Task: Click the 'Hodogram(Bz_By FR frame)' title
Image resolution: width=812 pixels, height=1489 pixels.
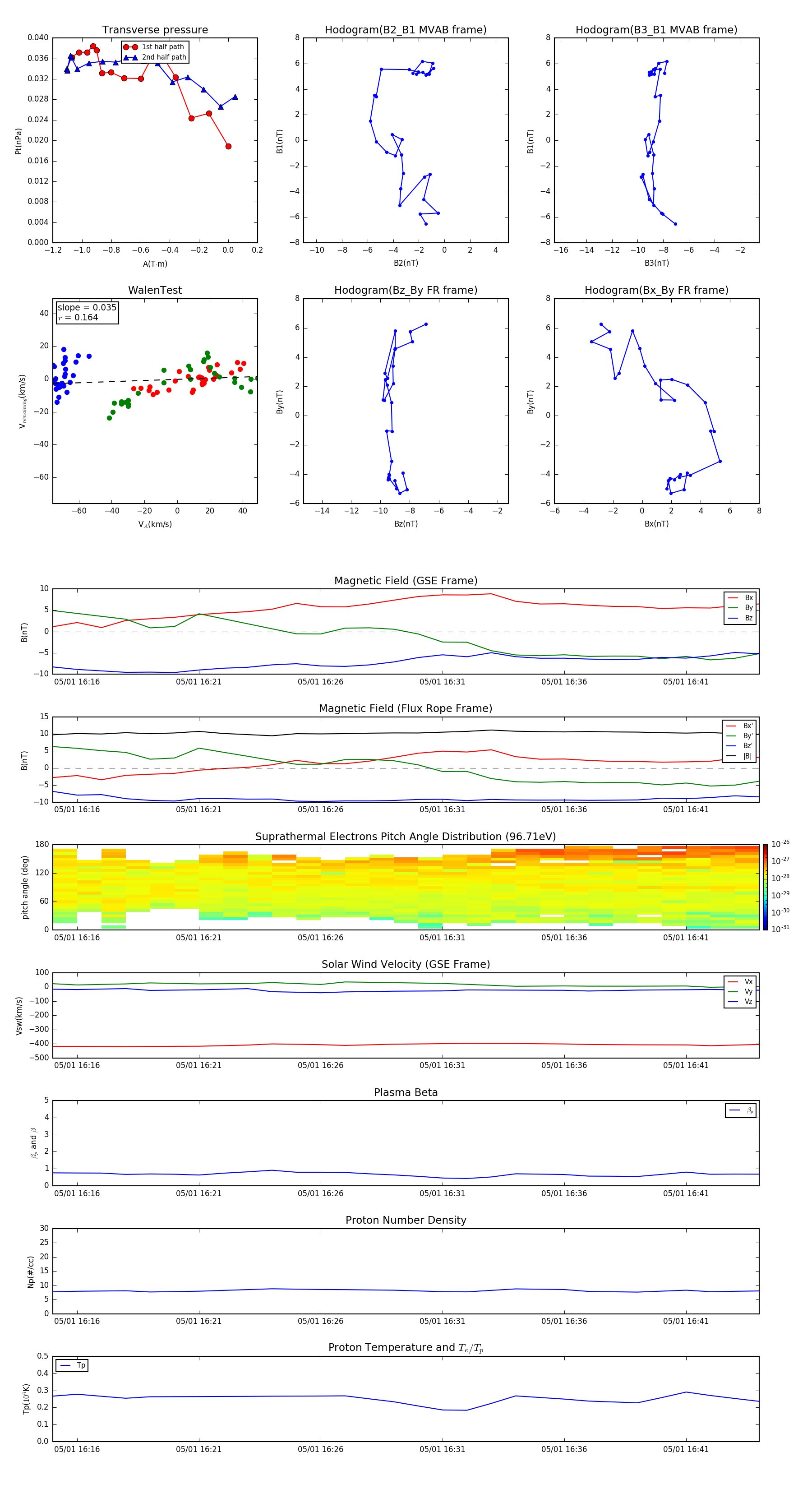Action: [x=406, y=290]
